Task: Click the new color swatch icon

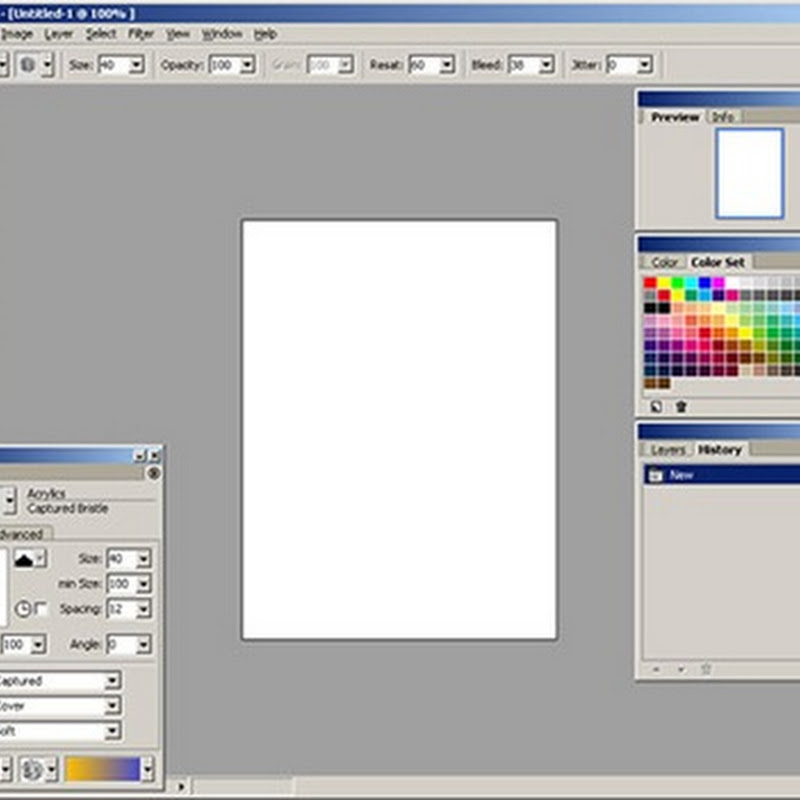Action: (656, 406)
